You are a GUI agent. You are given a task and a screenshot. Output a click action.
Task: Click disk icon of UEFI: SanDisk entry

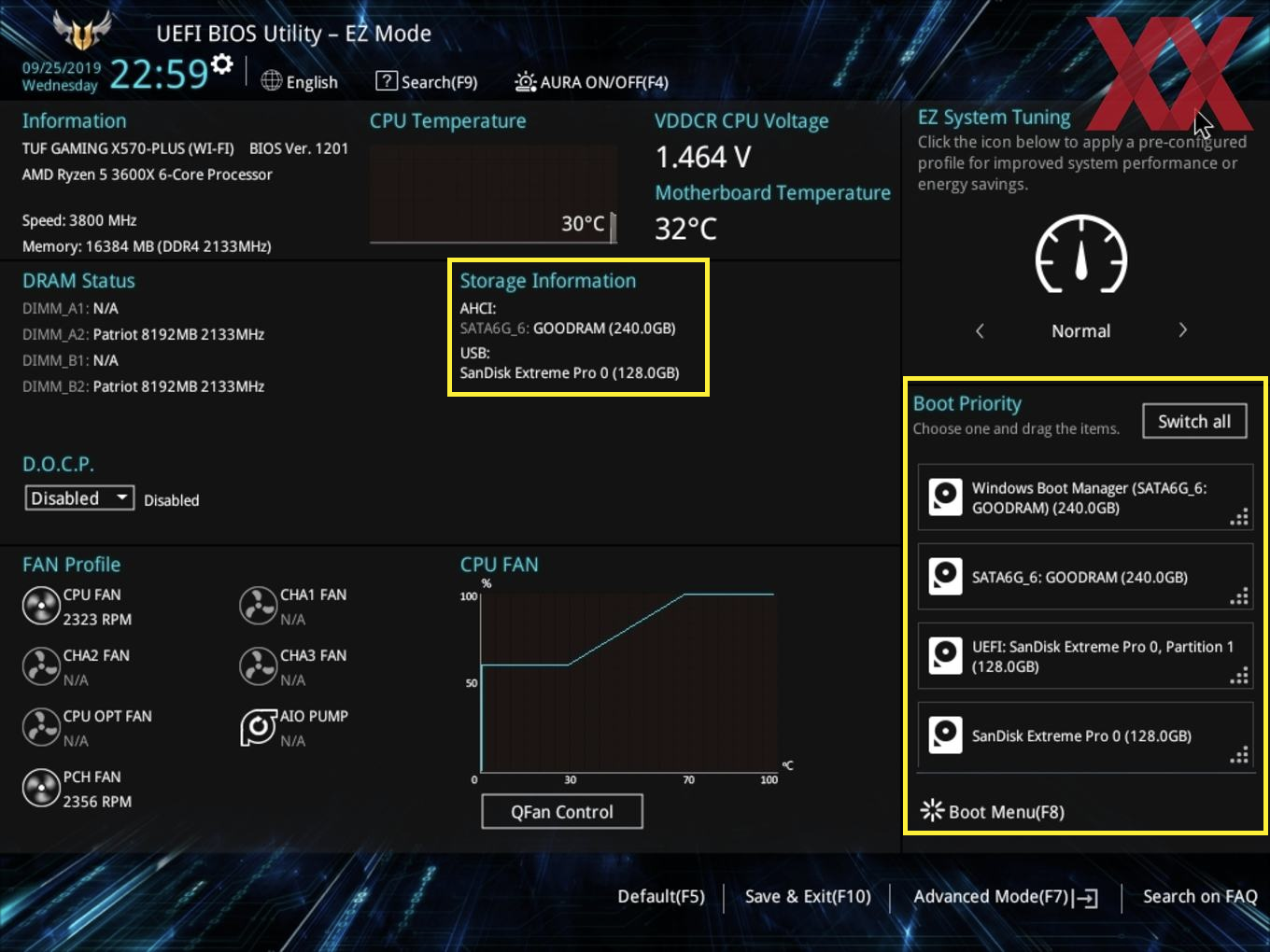[x=945, y=656]
